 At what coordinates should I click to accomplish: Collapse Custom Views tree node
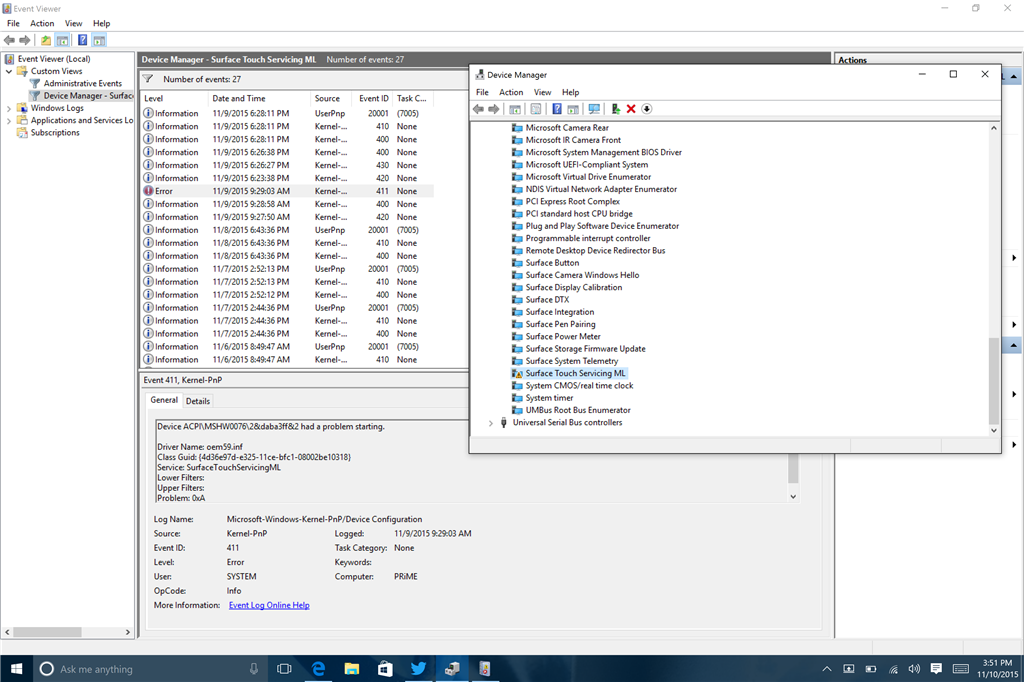point(9,71)
